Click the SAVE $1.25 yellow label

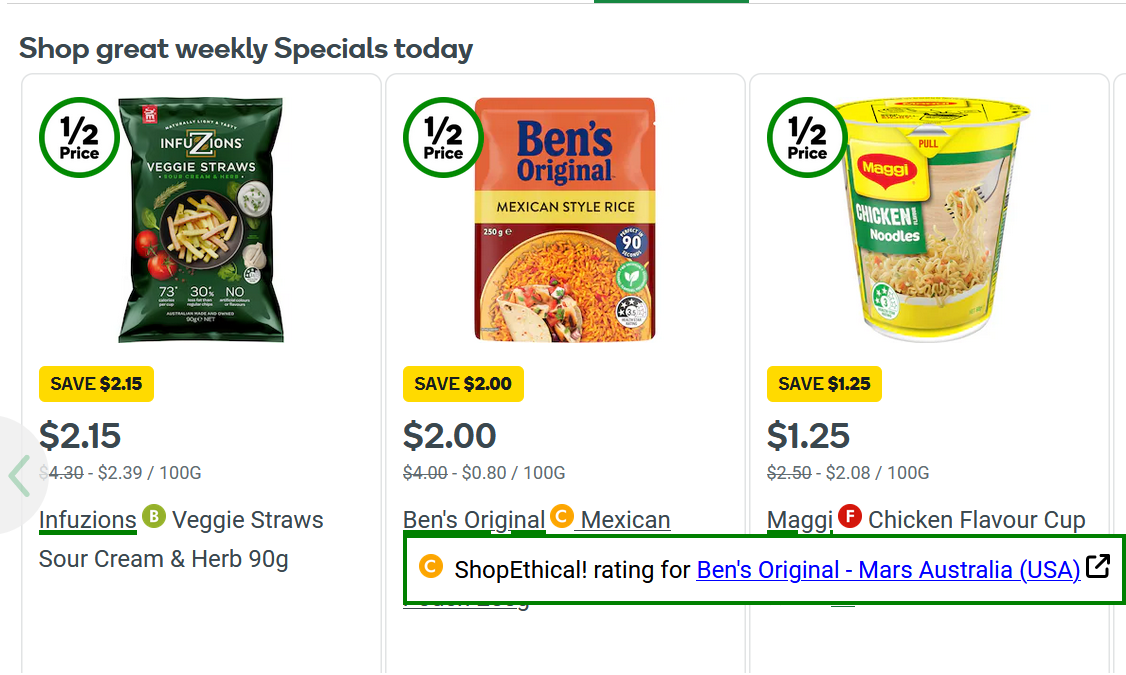click(x=824, y=384)
